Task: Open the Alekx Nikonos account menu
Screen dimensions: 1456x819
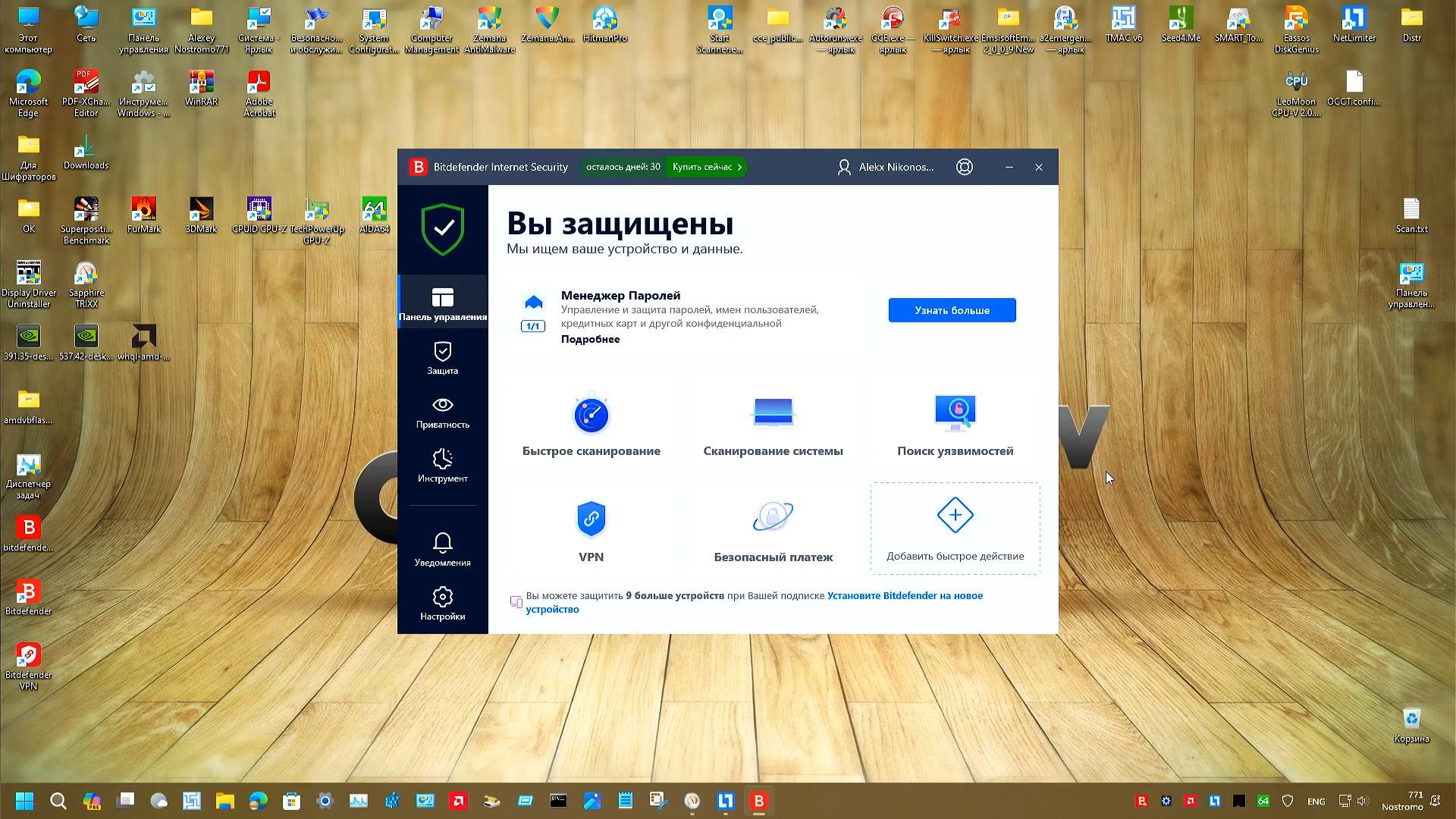Action: (x=886, y=167)
